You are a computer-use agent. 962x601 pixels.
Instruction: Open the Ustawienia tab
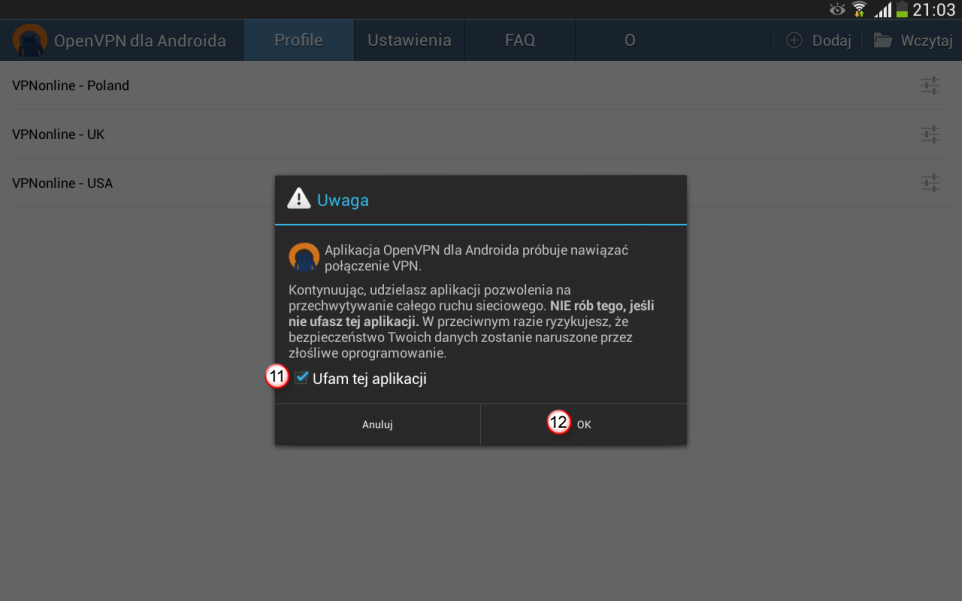[409, 40]
